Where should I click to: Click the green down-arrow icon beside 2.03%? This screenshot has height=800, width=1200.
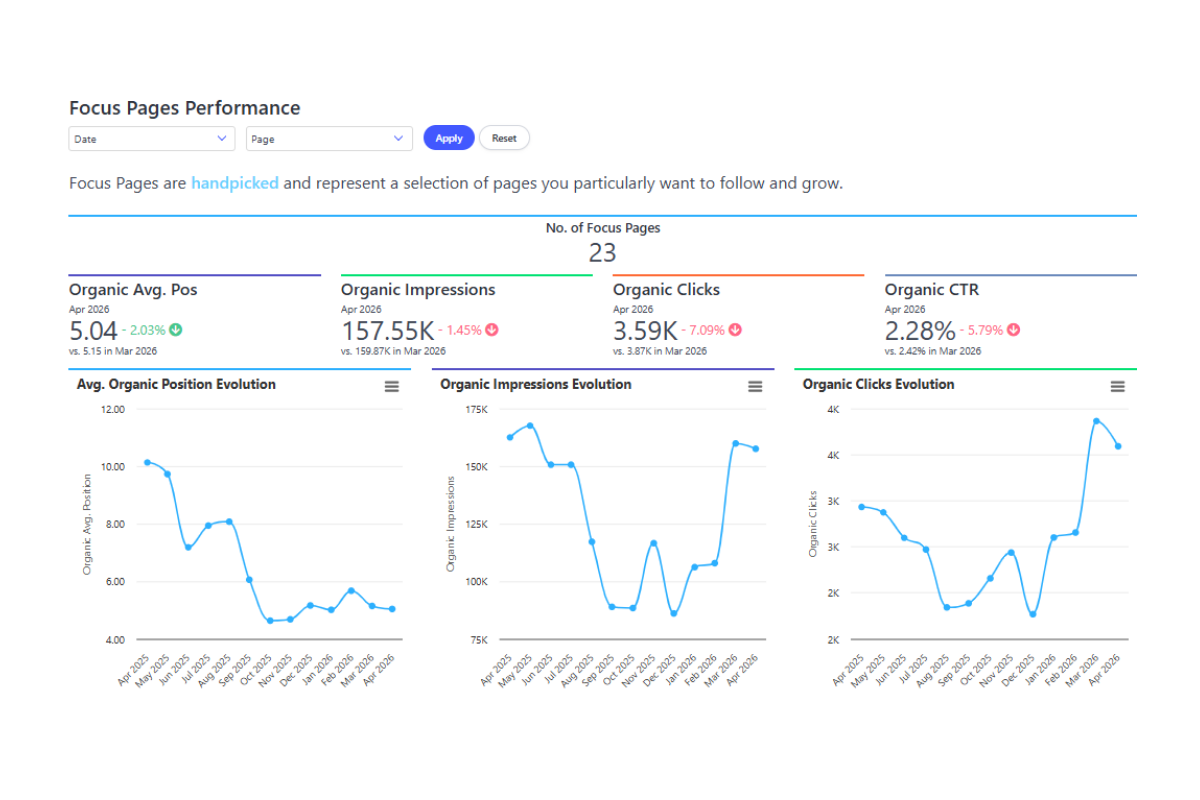point(176,329)
